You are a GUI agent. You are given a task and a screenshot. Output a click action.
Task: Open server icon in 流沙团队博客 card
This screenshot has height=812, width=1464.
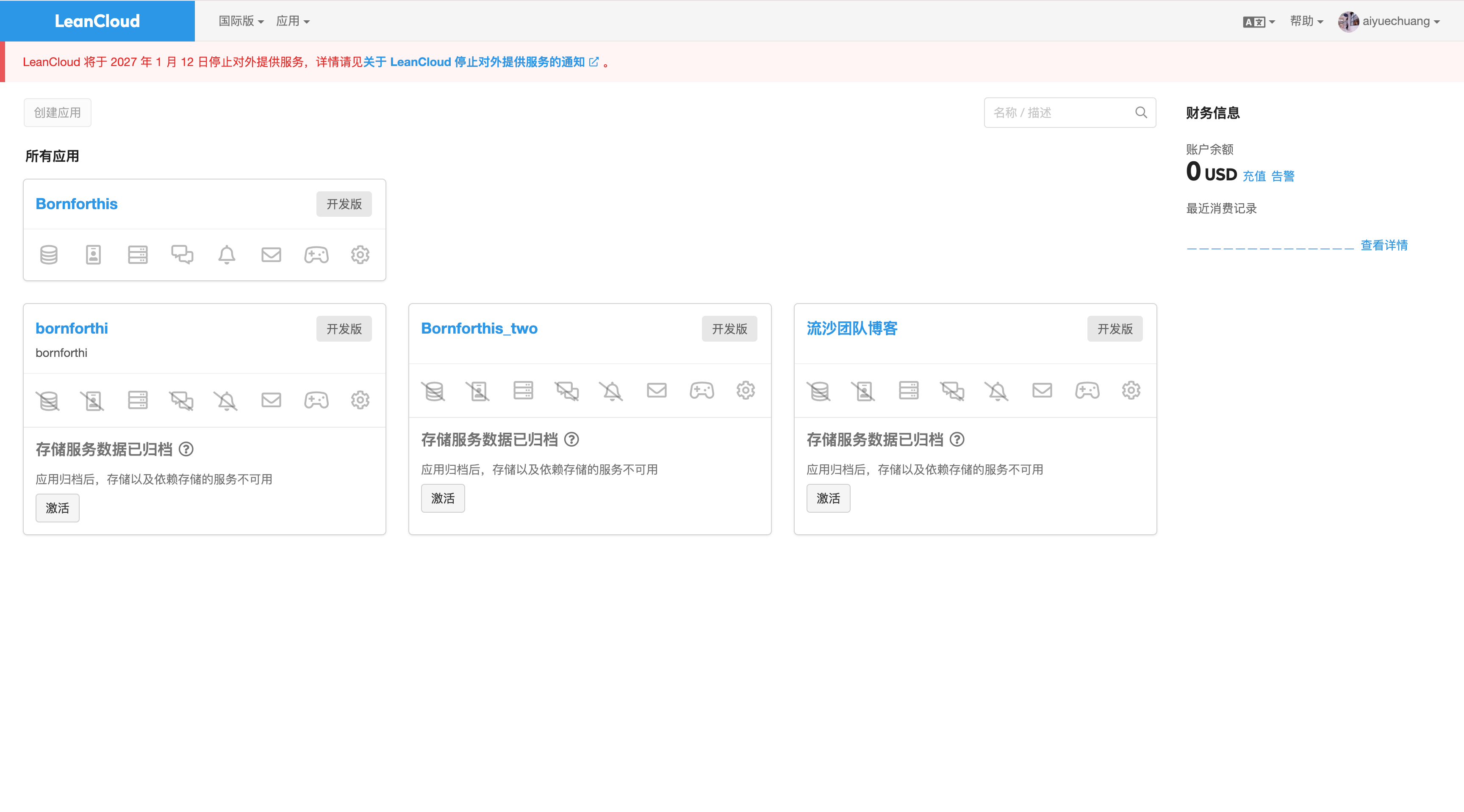[908, 391]
